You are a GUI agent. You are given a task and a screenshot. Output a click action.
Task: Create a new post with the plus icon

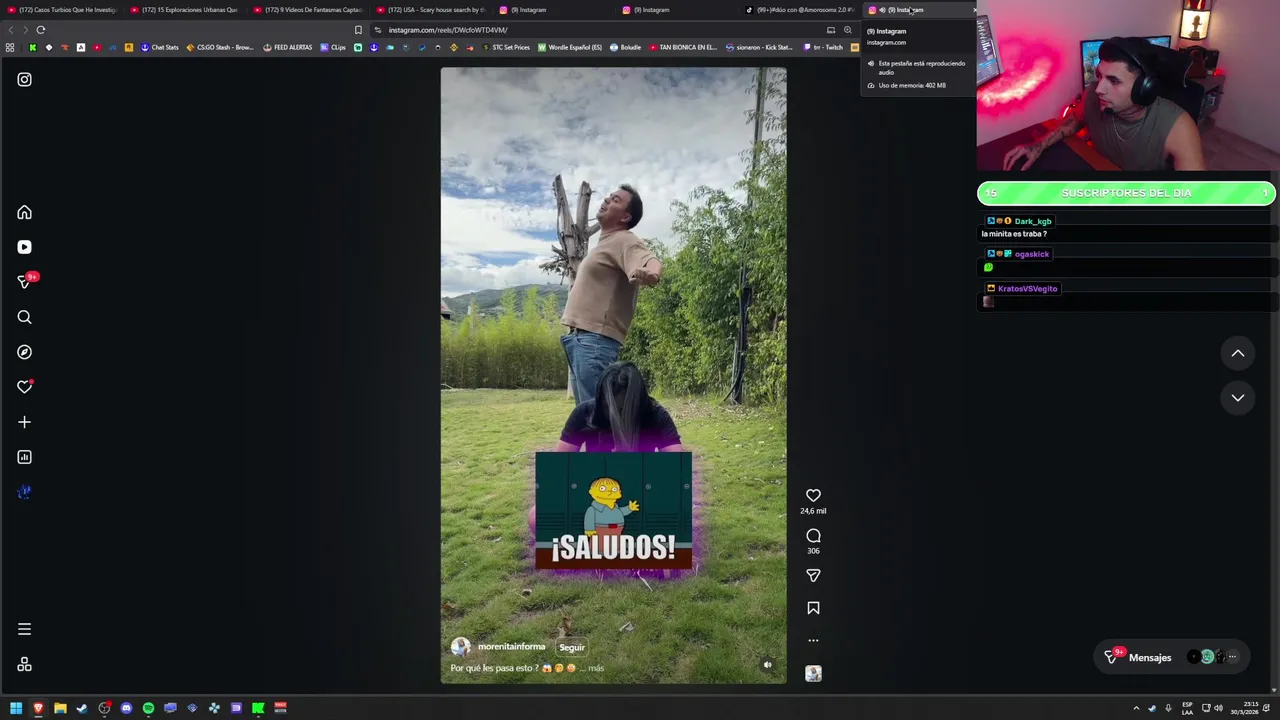24,422
